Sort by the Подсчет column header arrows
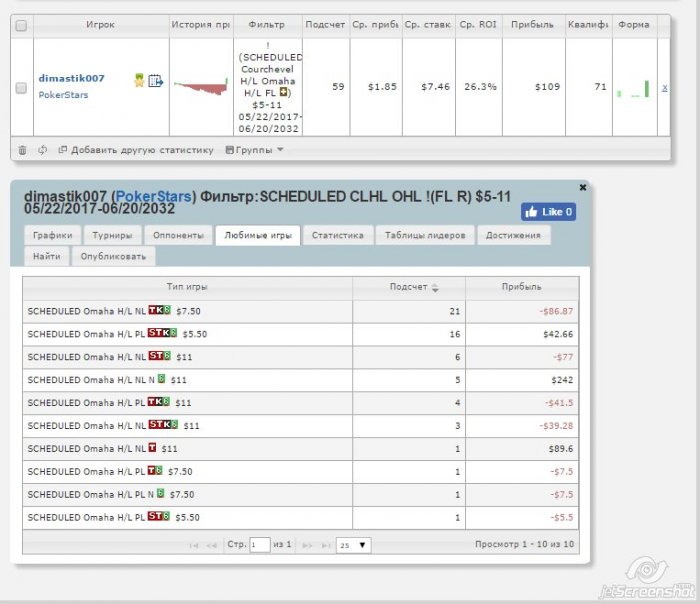 (435, 287)
